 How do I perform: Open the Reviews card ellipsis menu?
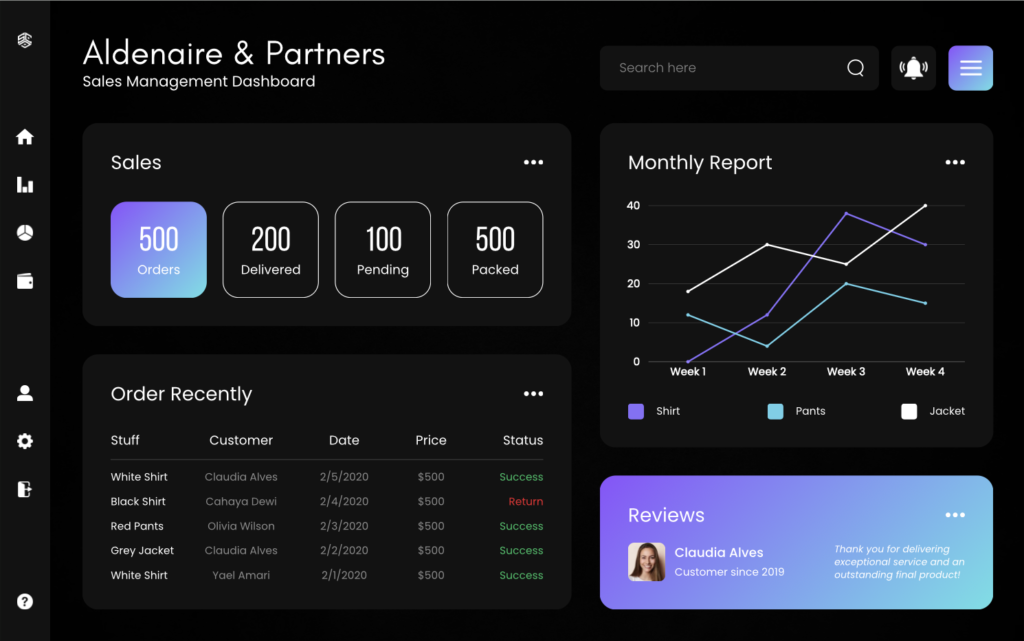tap(955, 515)
